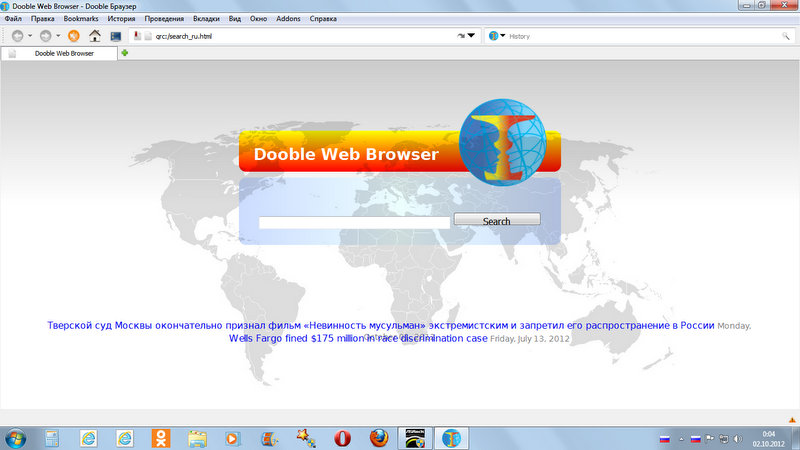
Task: Click the Action Center flag tray icon
Action: (x=710, y=438)
